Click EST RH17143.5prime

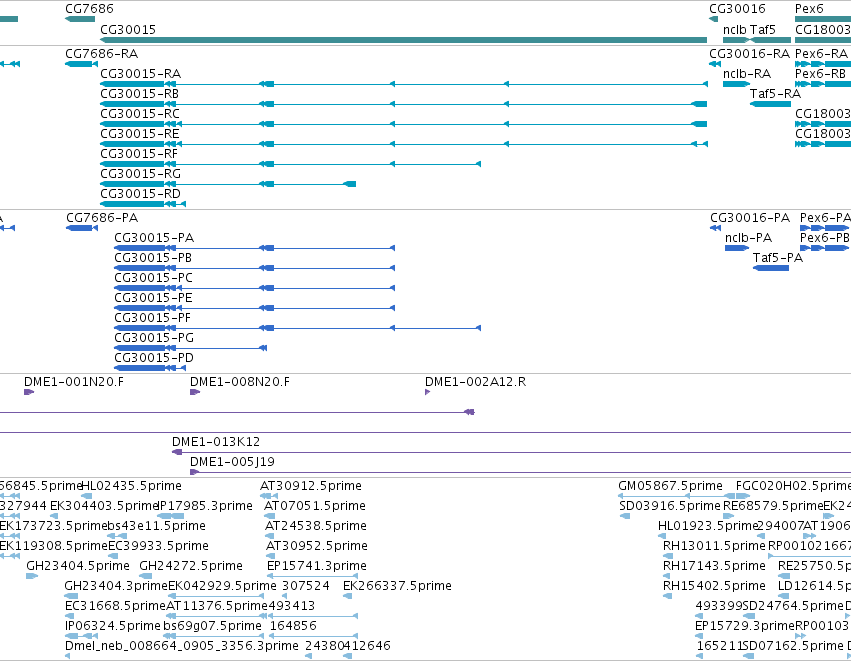[714, 567]
